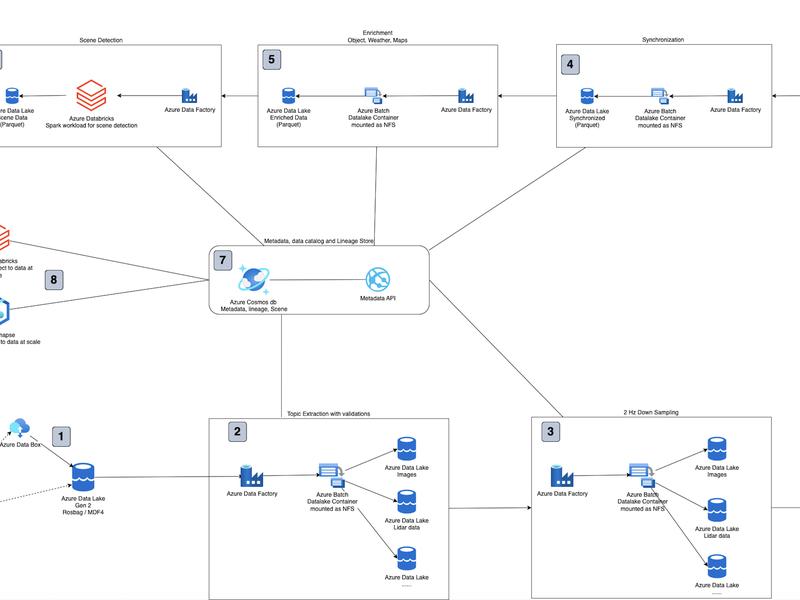Screen dimensions: 800x600
Task: Click the "Azure Cosmos db" label
Action: (x=253, y=302)
